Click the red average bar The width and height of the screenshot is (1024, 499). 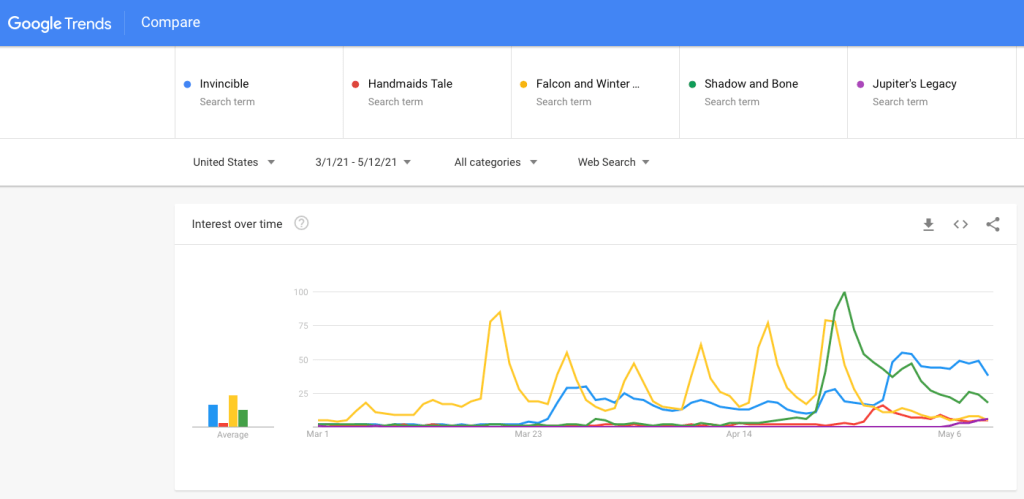point(223,425)
